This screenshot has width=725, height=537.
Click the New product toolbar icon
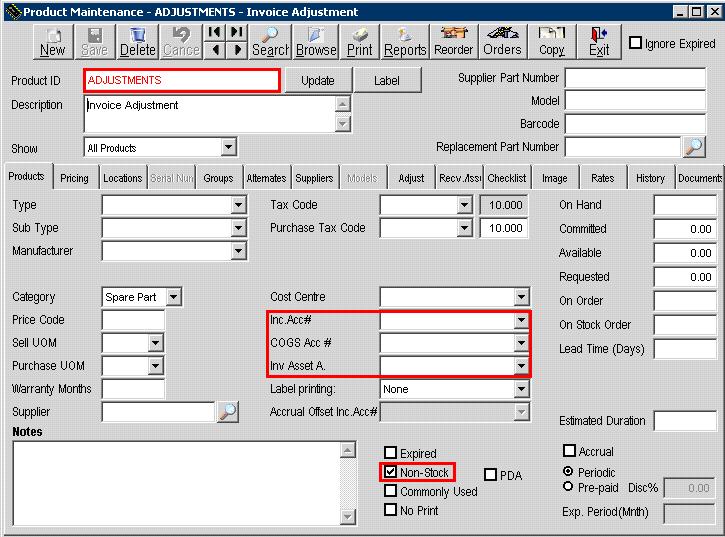[52, 41]
